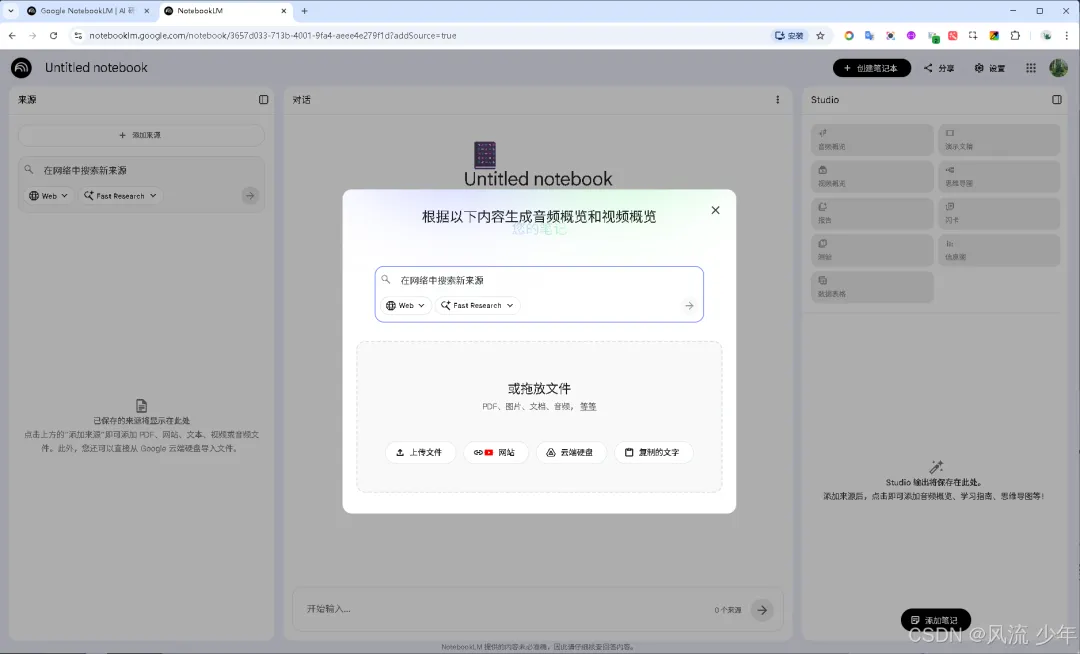Open Fast Research dropdown in sources panel
Viewport: 1080px width, 654px height.
[121, 196]
